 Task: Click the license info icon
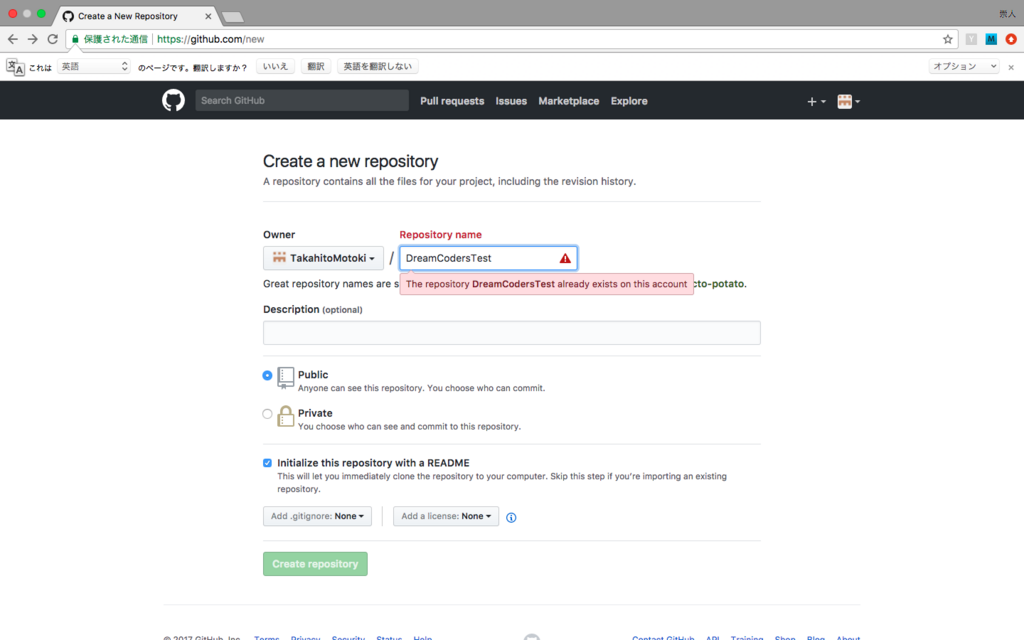511,517
